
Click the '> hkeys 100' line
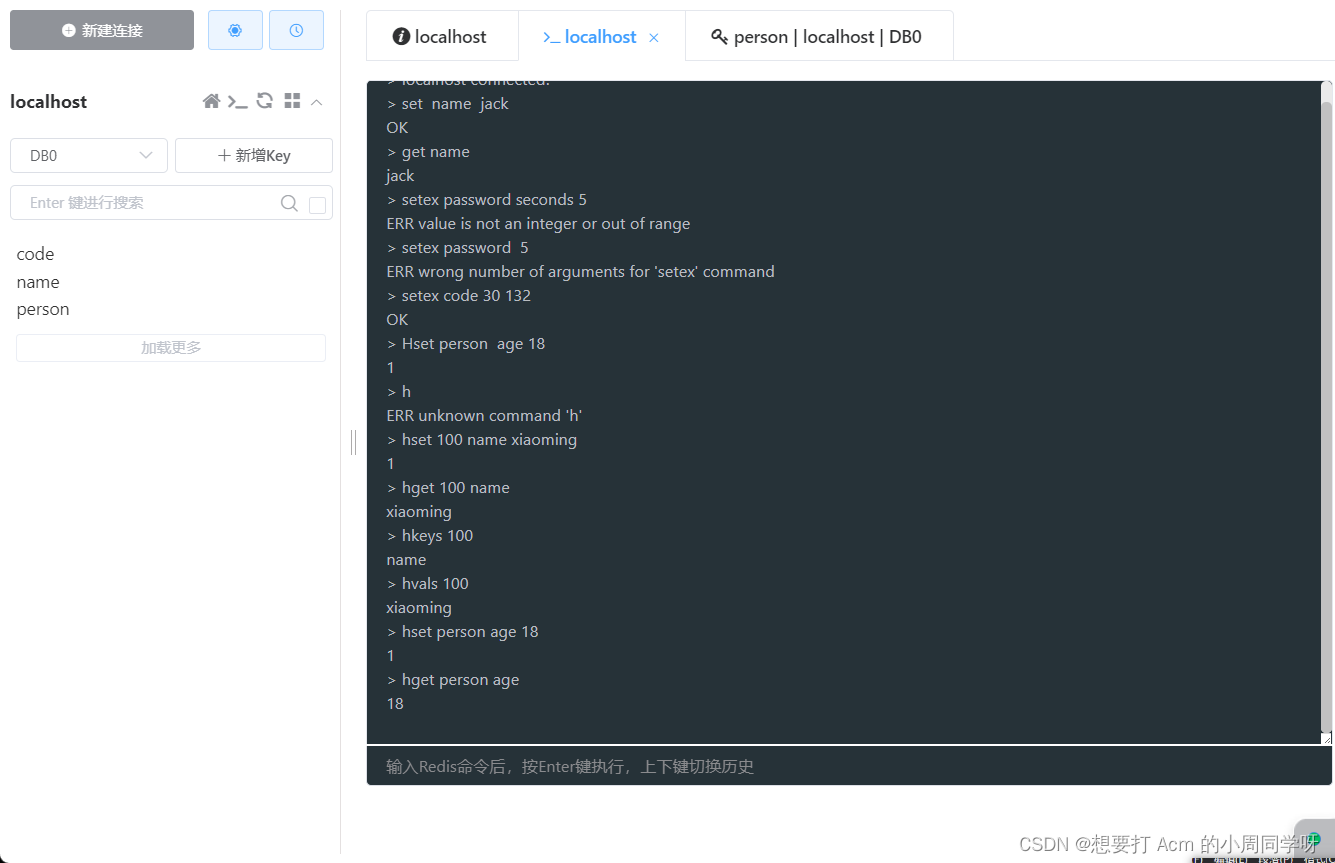pos(430,536)
